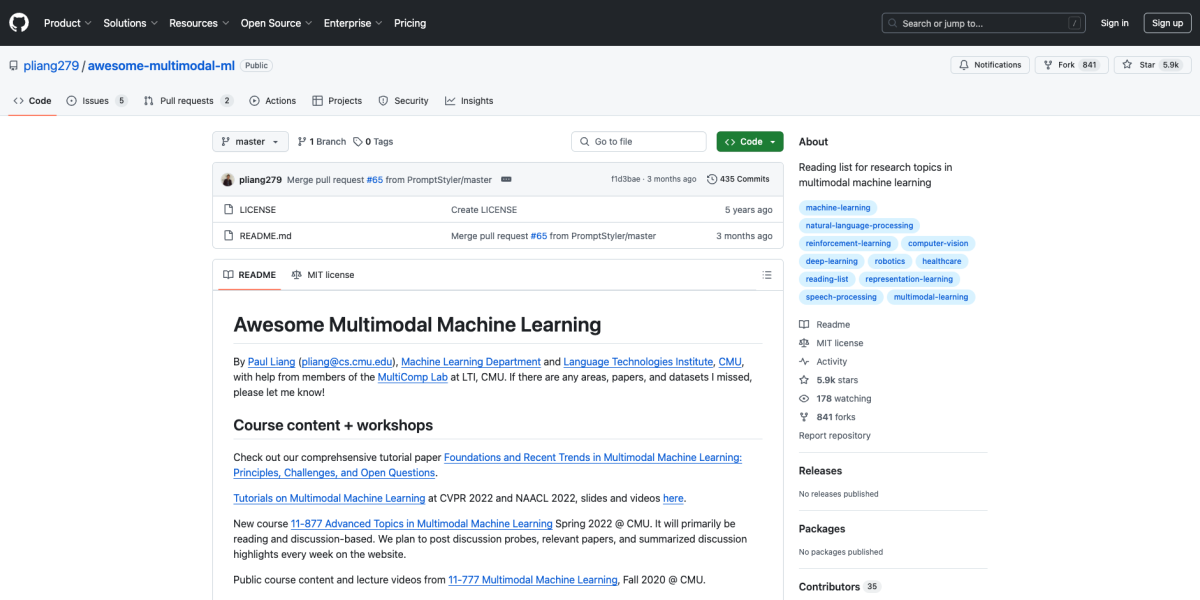Click the Notifications bell button
The image size is (1200, 600).
pos(990,65)
